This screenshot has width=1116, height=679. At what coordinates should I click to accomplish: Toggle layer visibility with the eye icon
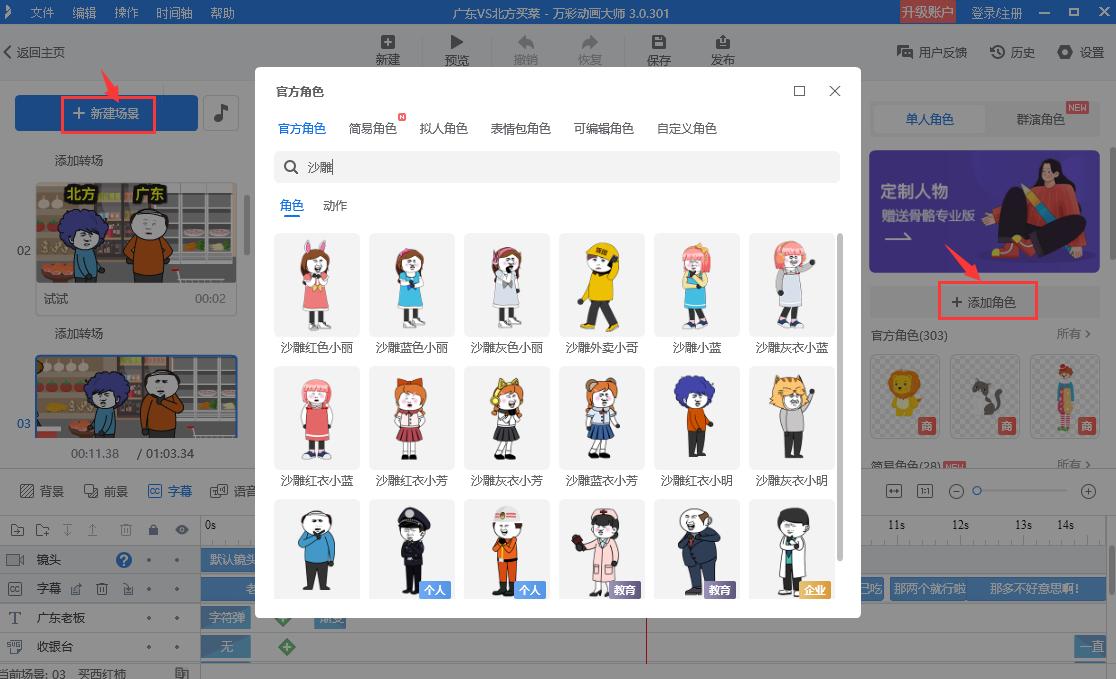coord(182,530)
